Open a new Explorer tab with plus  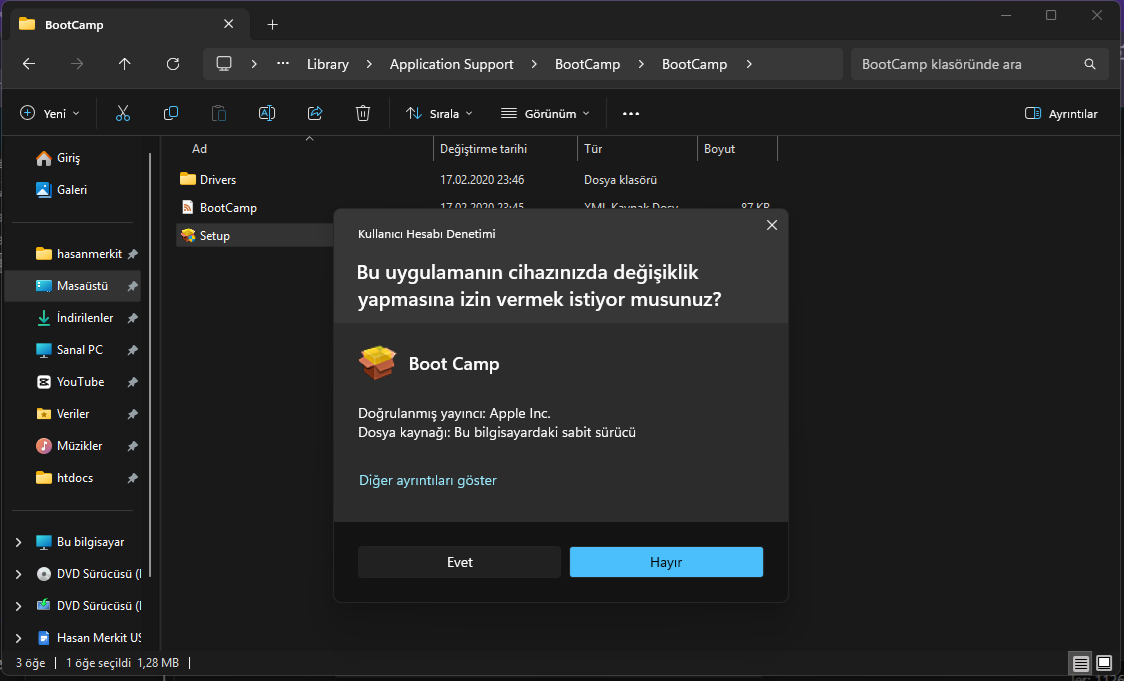point(272,24)
